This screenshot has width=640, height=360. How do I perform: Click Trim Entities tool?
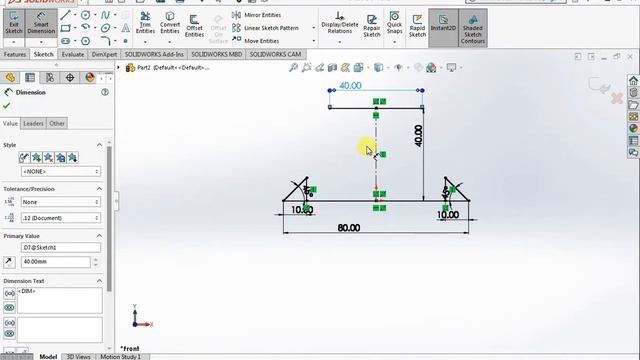pos(145,23)
